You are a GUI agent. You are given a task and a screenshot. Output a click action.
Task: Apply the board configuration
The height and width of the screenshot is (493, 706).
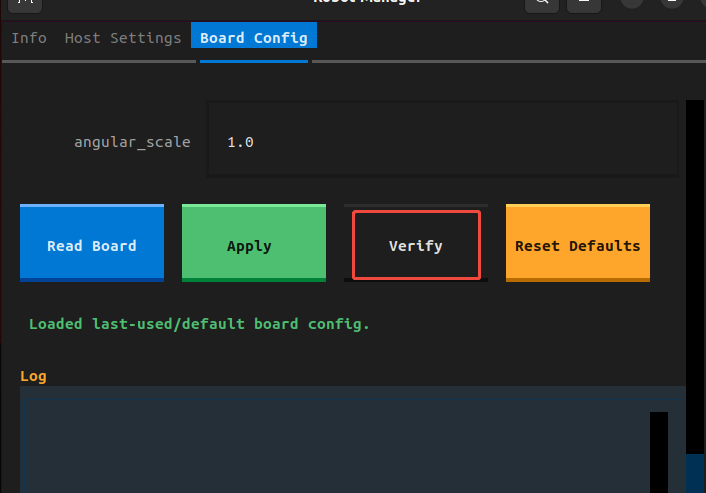pos(254,243)
